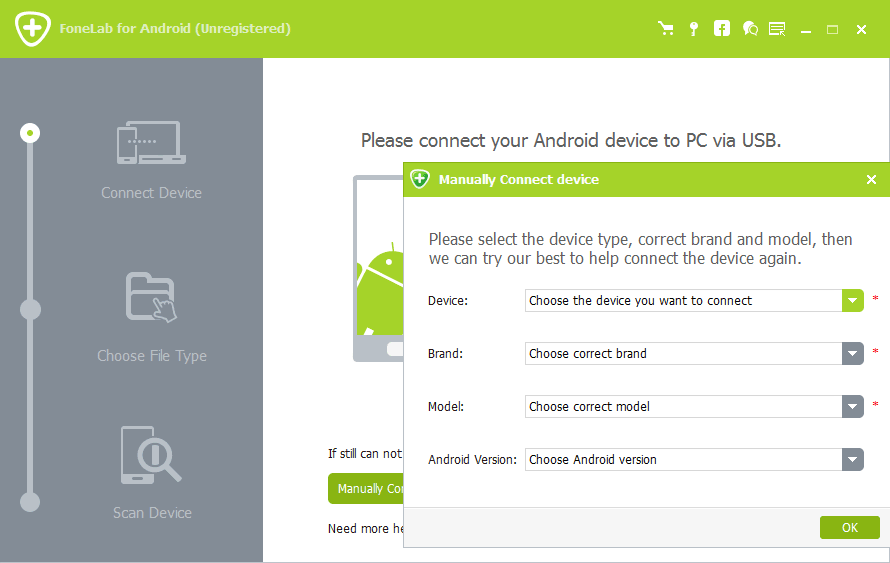The width and height of the screenshot is (890, 563).
Task: Click the 'Model:' label
Action: pos(446,406)
